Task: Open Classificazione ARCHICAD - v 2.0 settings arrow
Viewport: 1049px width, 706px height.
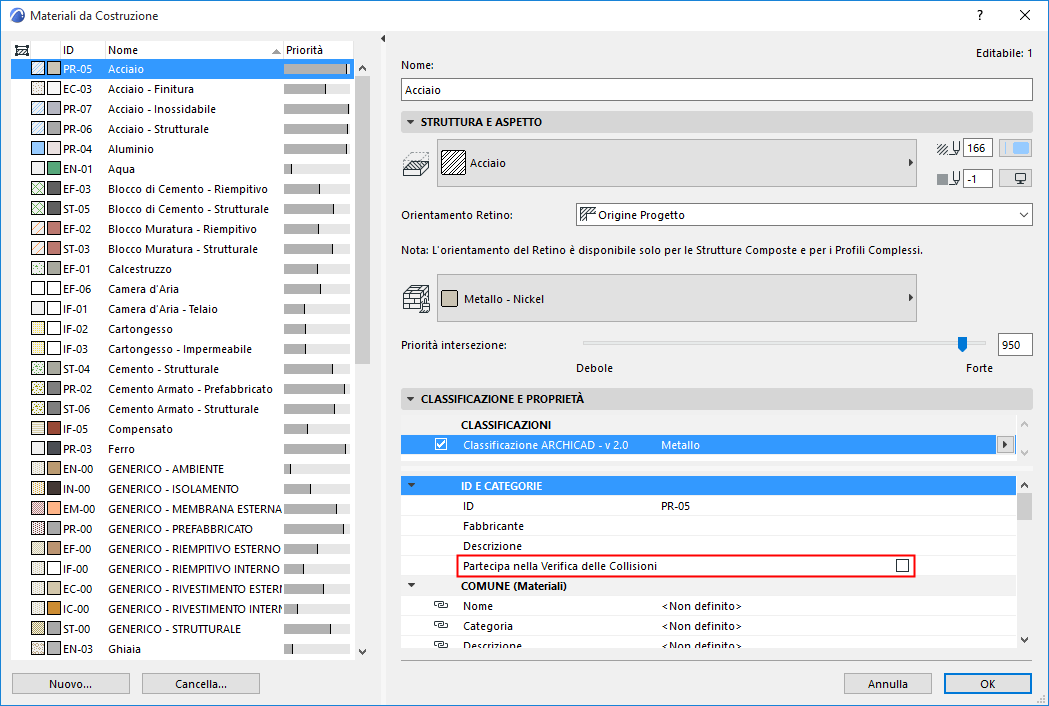Action: click(1005, 443)
